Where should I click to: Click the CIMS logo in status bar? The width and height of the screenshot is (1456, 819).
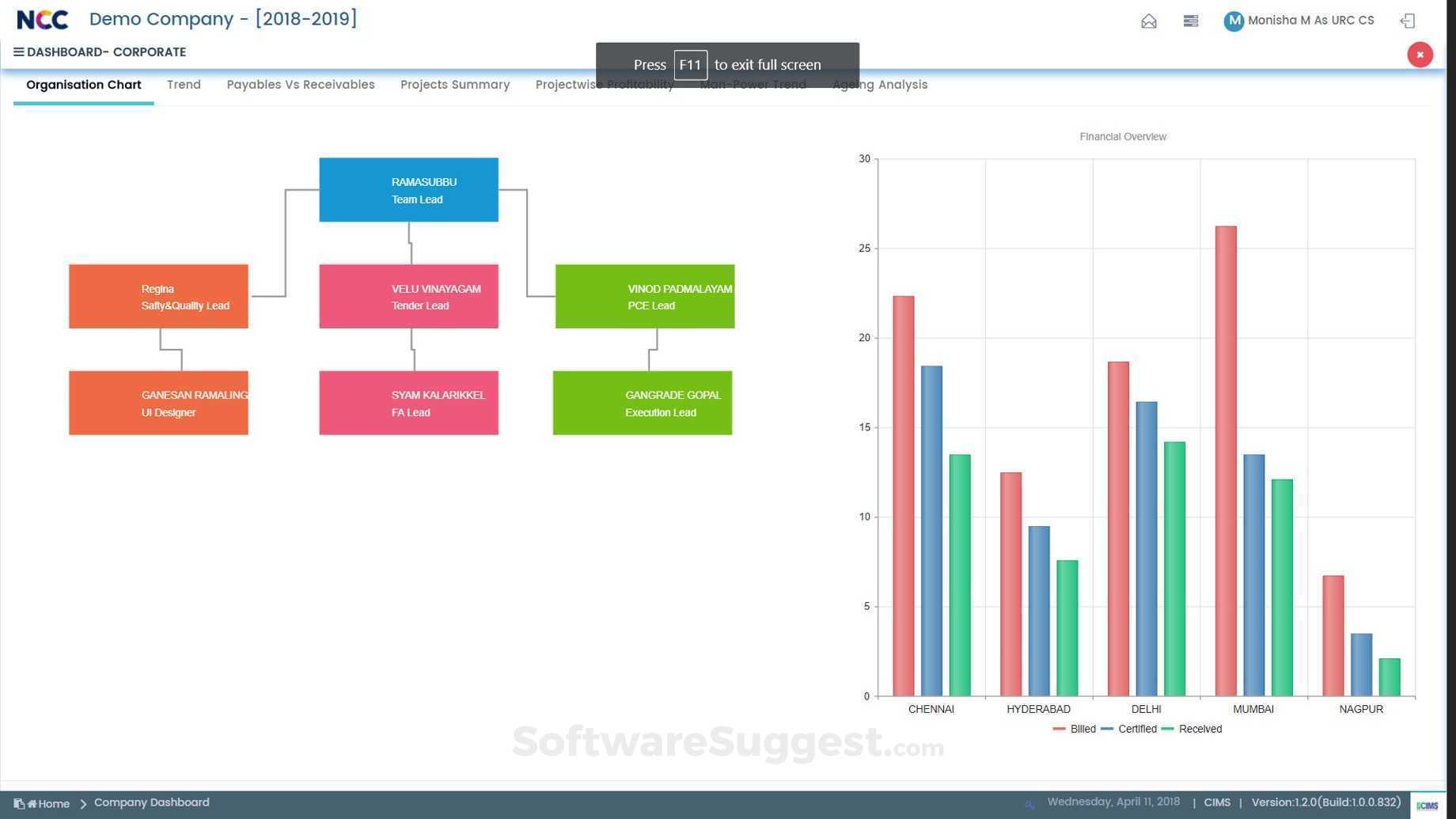point(1428,806)
